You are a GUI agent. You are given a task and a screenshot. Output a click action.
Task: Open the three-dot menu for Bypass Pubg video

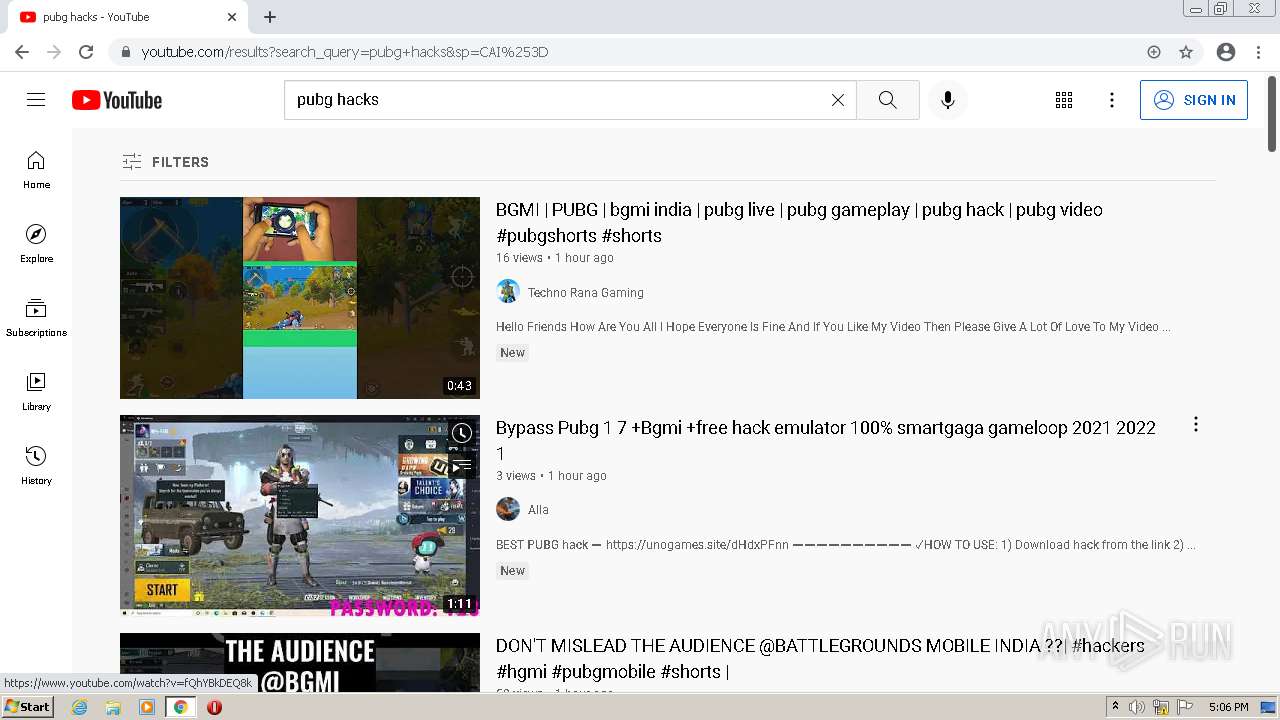(1195, 425)
